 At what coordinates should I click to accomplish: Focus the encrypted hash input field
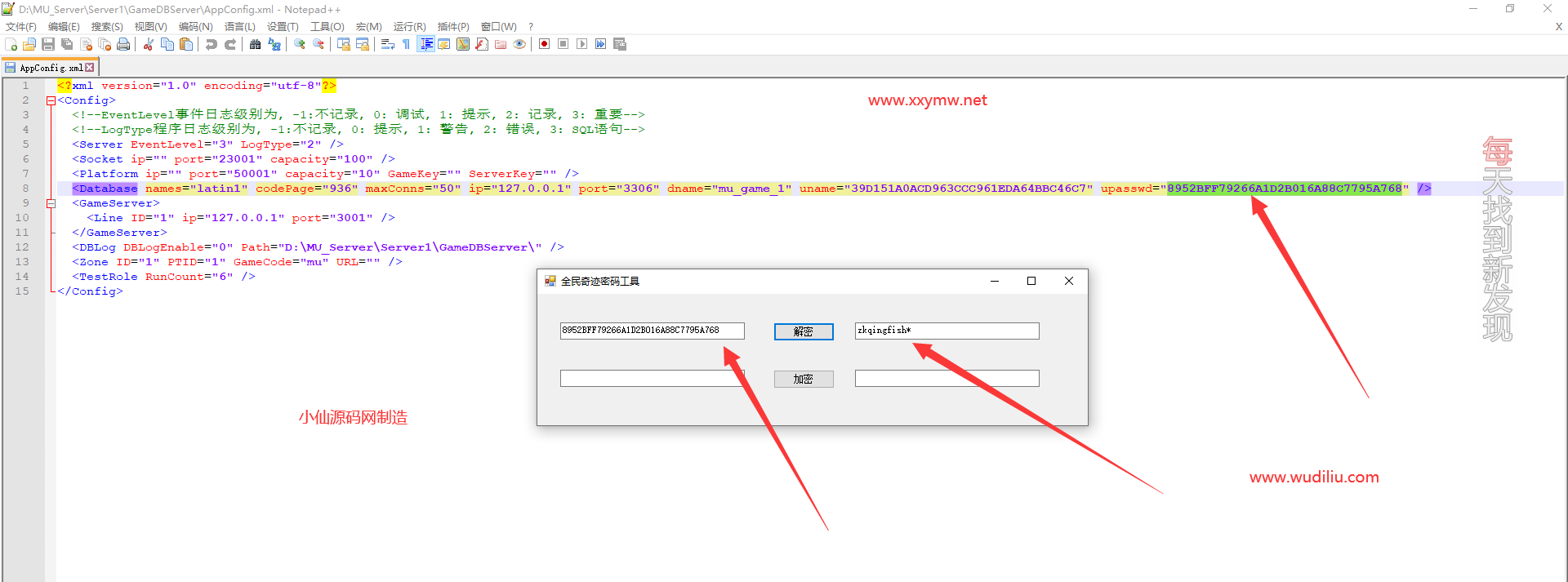pos(653,331)
